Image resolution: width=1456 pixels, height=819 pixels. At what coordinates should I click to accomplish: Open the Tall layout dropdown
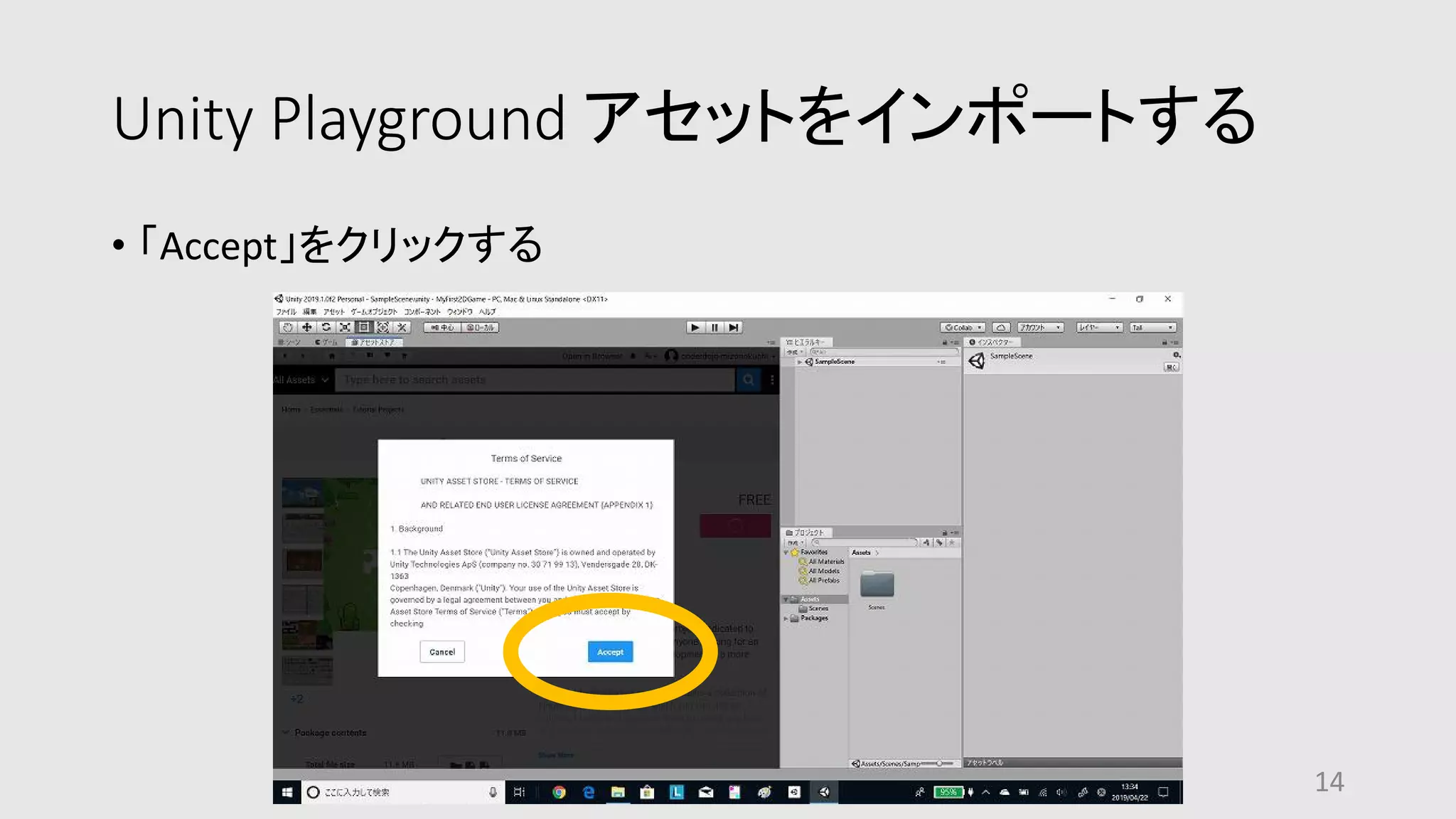click(x=1153, y=328)
